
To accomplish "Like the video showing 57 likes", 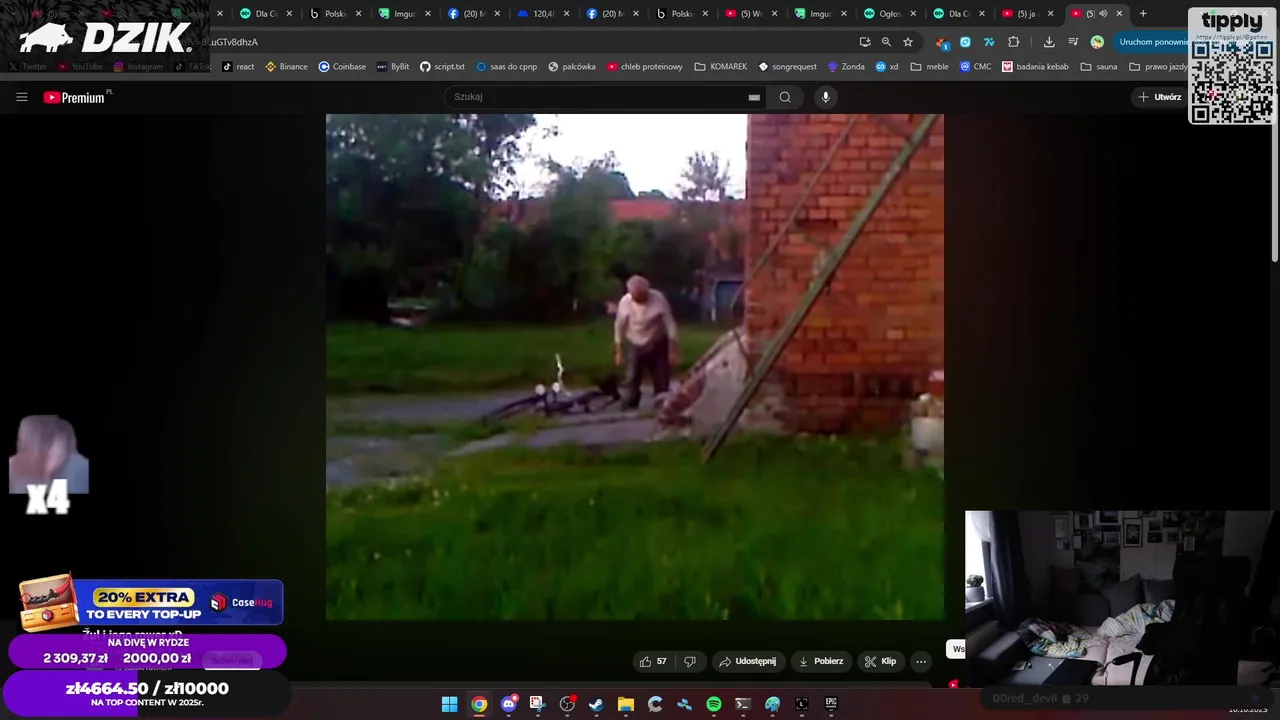I will click(x=653, y=661).
